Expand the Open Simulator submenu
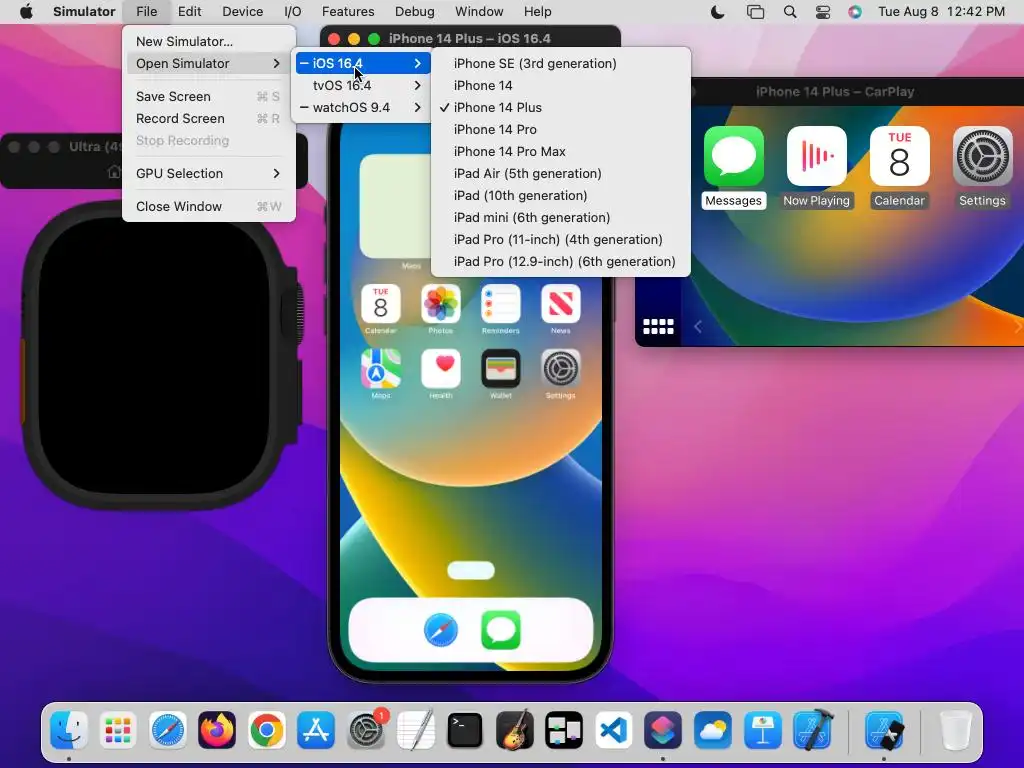The width and height of the screenshot is (1024, 768). coord(209,63)
